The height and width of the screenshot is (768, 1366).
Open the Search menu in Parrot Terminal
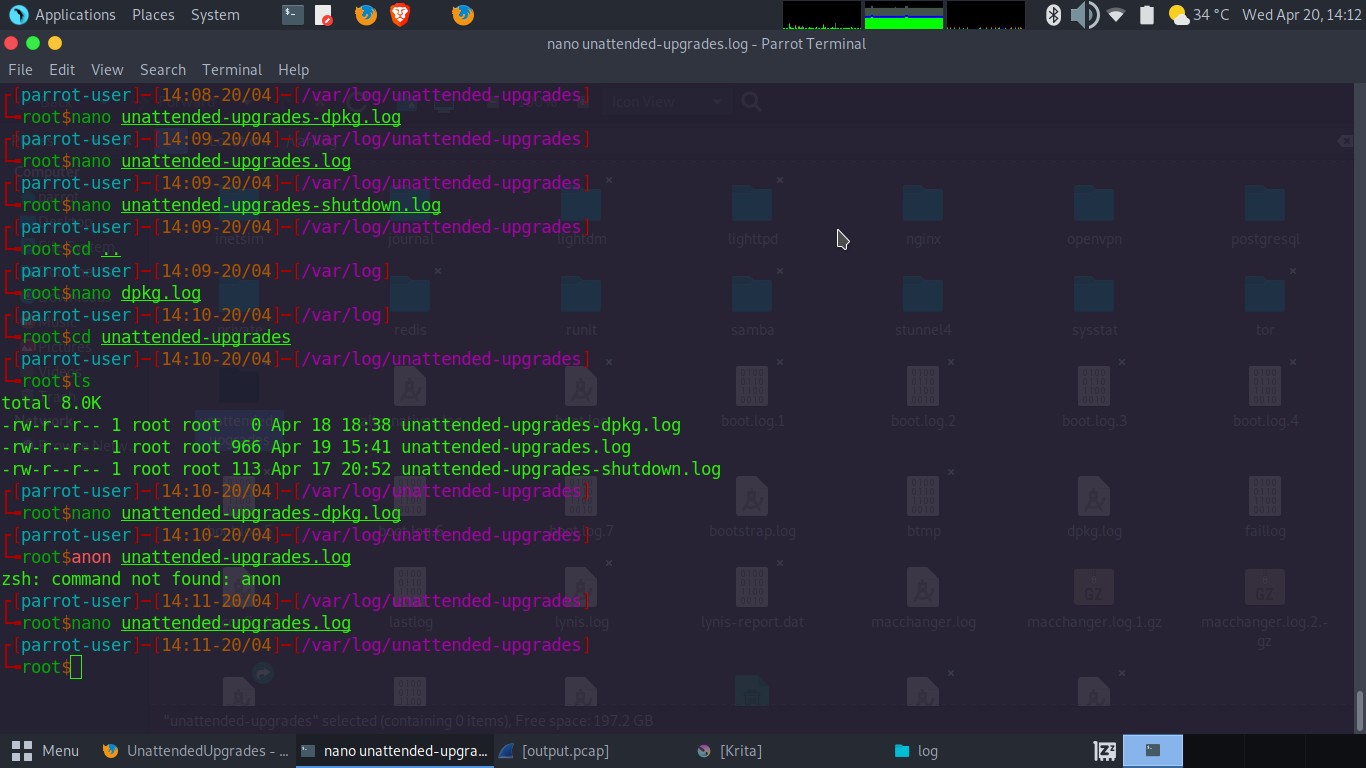coord(163,70)
